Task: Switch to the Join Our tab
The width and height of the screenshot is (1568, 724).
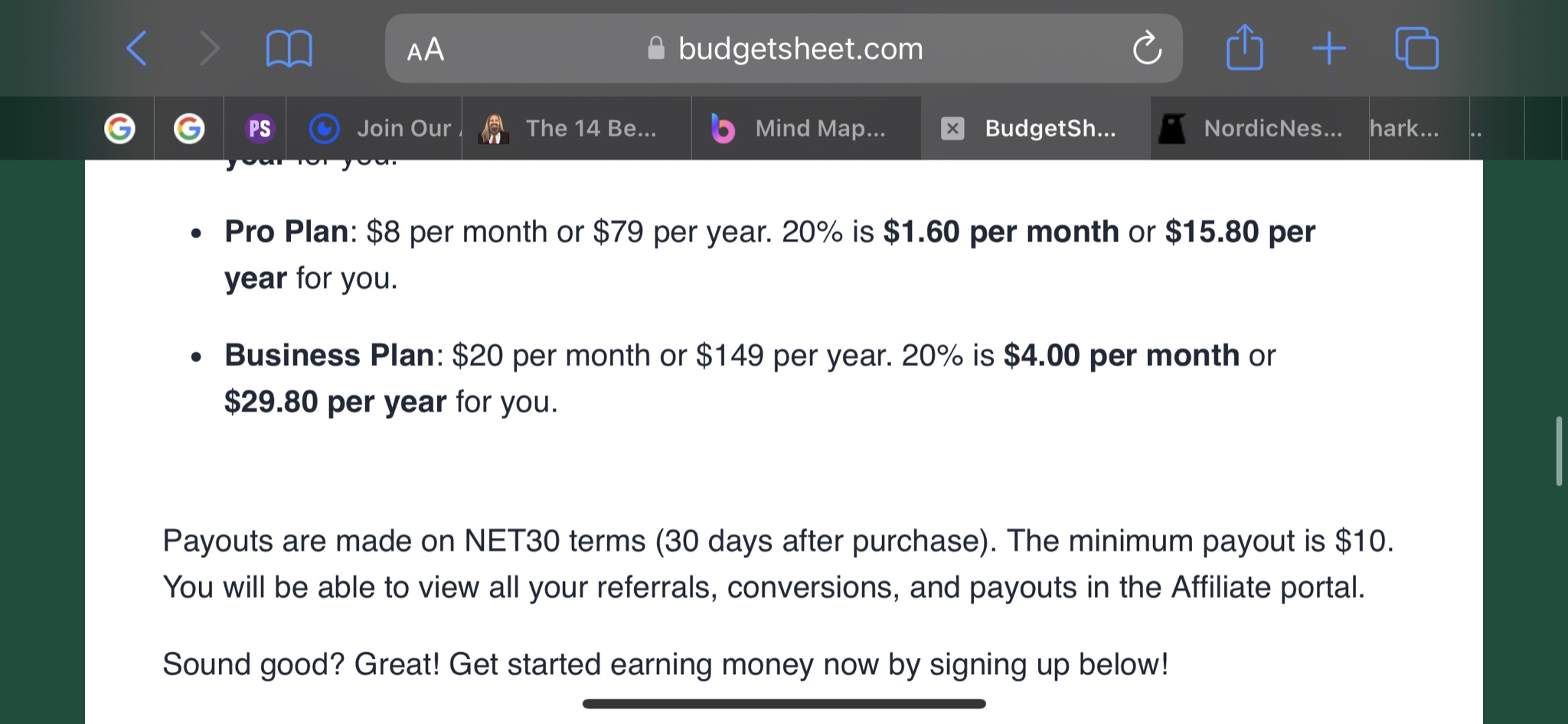Action: click(x=374, y=128)
